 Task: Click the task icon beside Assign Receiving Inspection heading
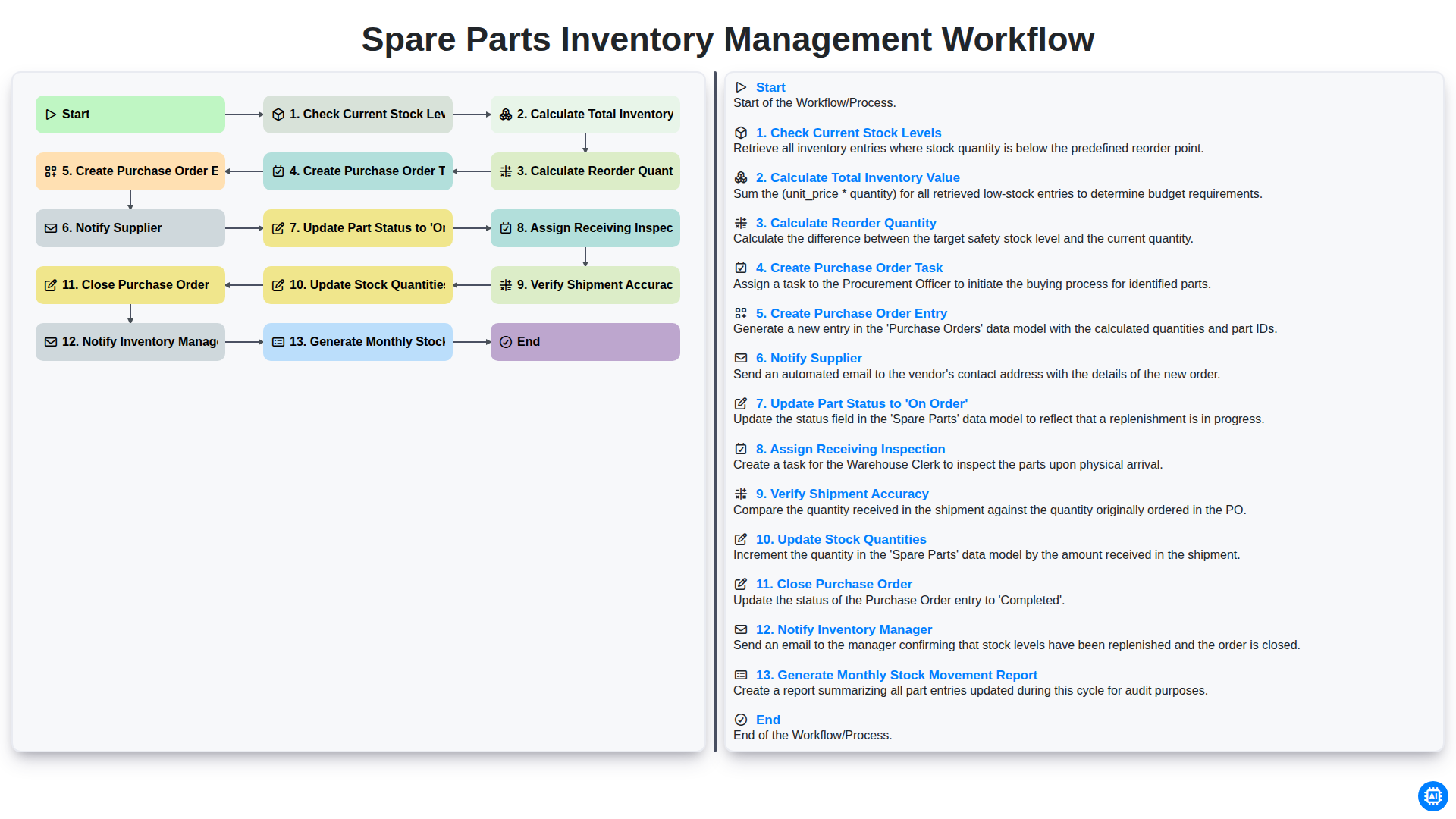(x=741, y=449)
